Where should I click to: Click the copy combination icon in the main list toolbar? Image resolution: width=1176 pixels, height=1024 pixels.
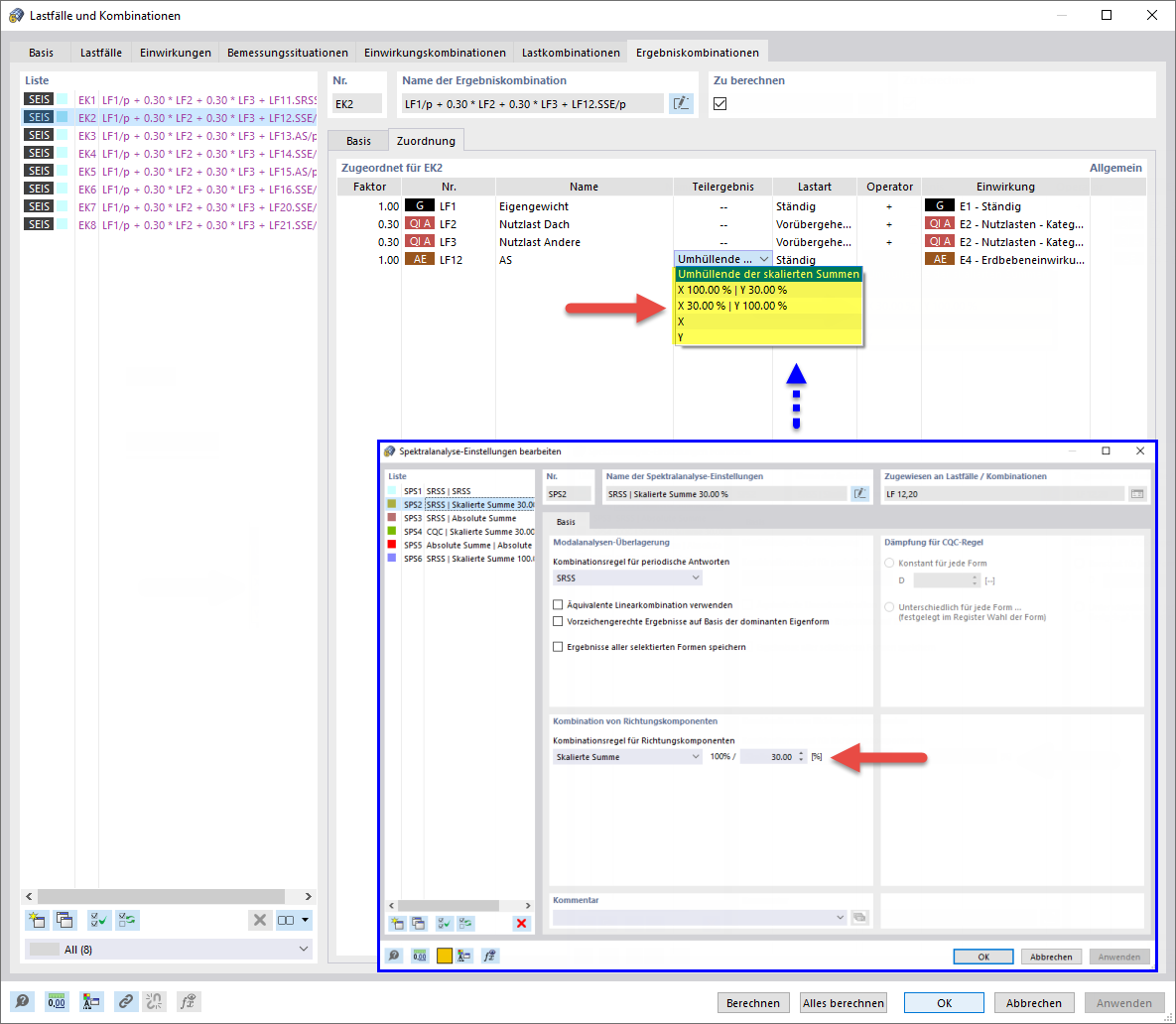65,920
